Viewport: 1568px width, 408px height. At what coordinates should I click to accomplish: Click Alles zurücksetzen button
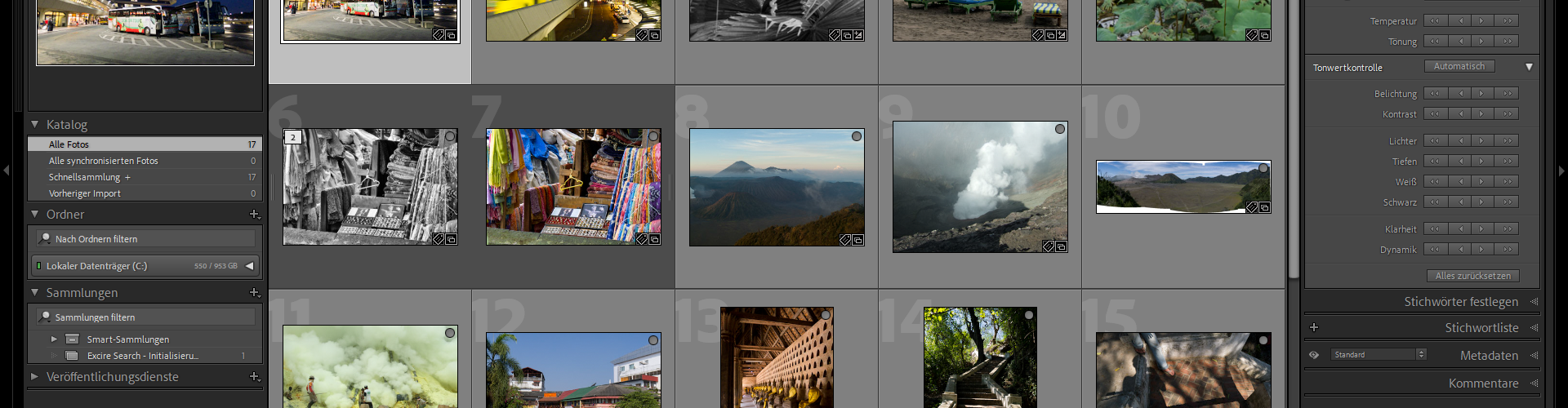pos(1473,276)
